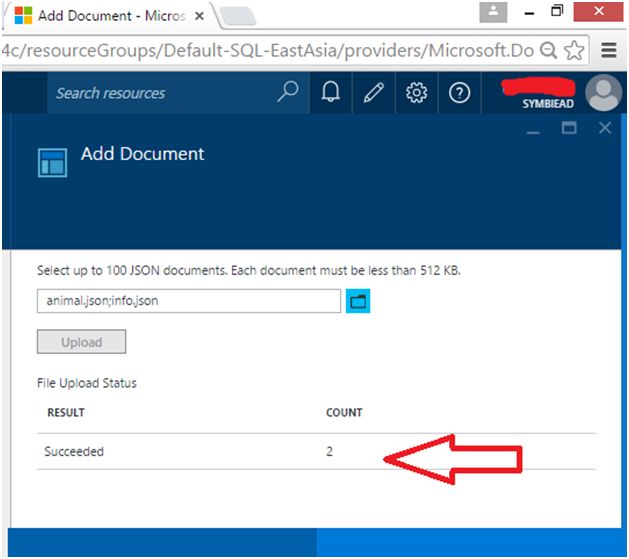Open a new browser tab
This screenshot has height=559, width=629.
(x=238, y=16)
